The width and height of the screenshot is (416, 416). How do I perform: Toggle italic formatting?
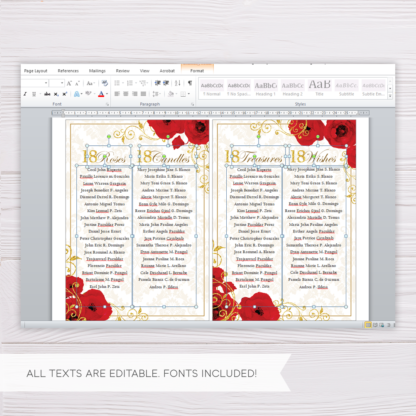pyautogui.click(x=25, y=94)
